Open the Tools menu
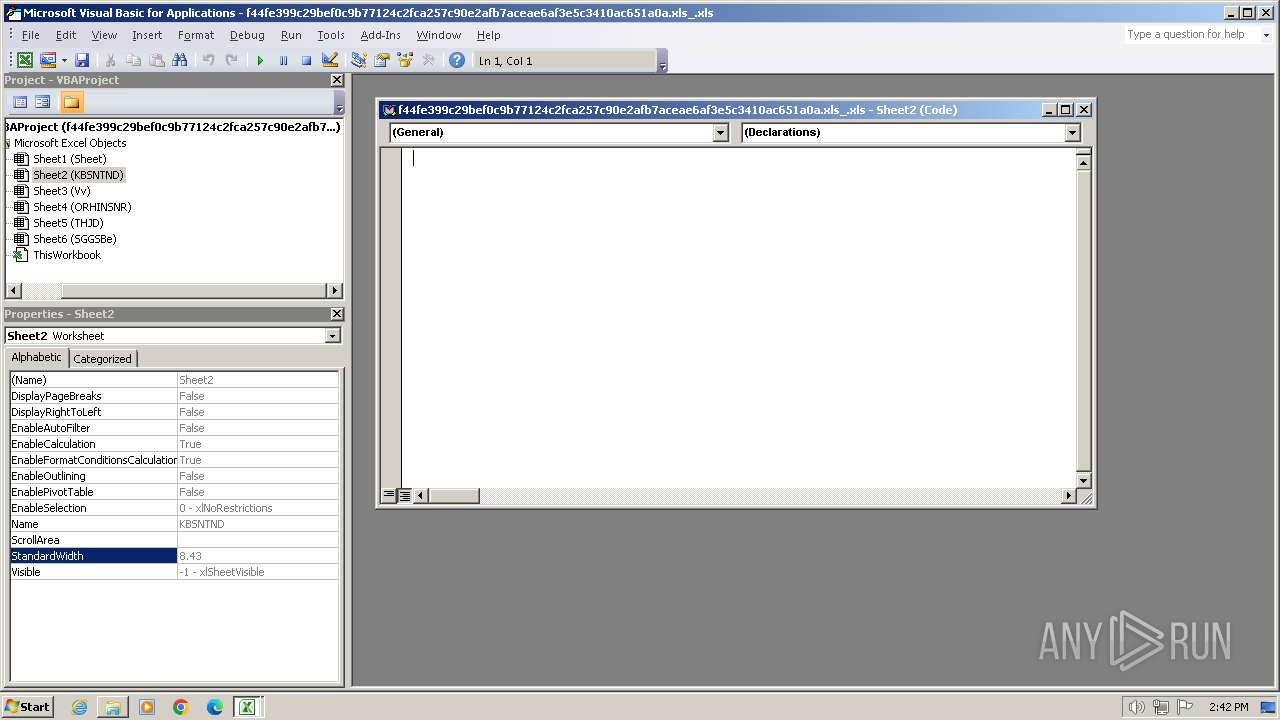The width and height of the screenshot is (1280, 720). (x=331, y=35)
